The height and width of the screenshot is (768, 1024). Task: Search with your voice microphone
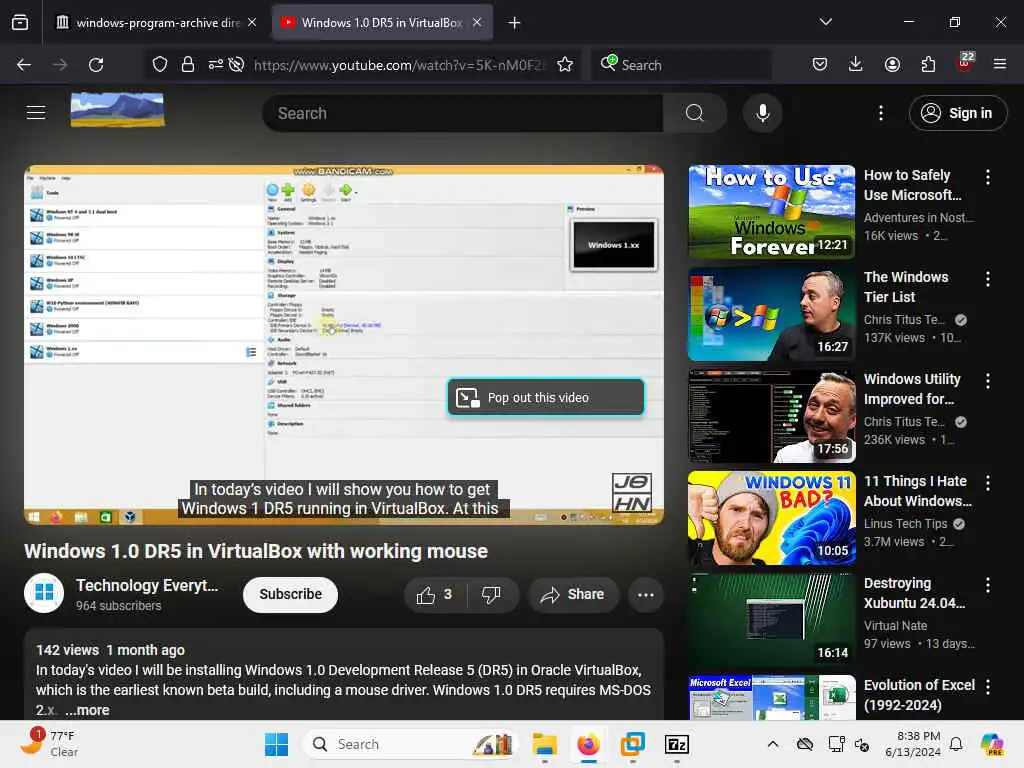pos(762,113)
